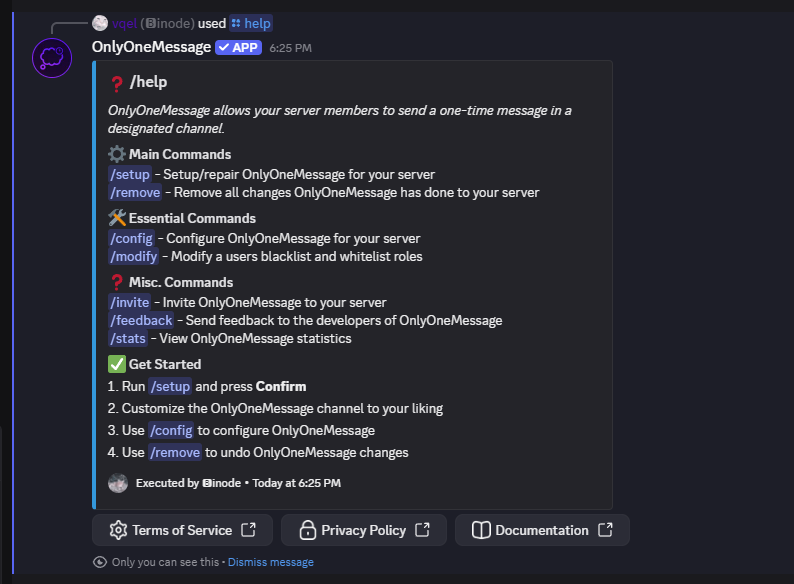
Task: Dismiss the ephemeral message
Action: [x=270, y=562]
